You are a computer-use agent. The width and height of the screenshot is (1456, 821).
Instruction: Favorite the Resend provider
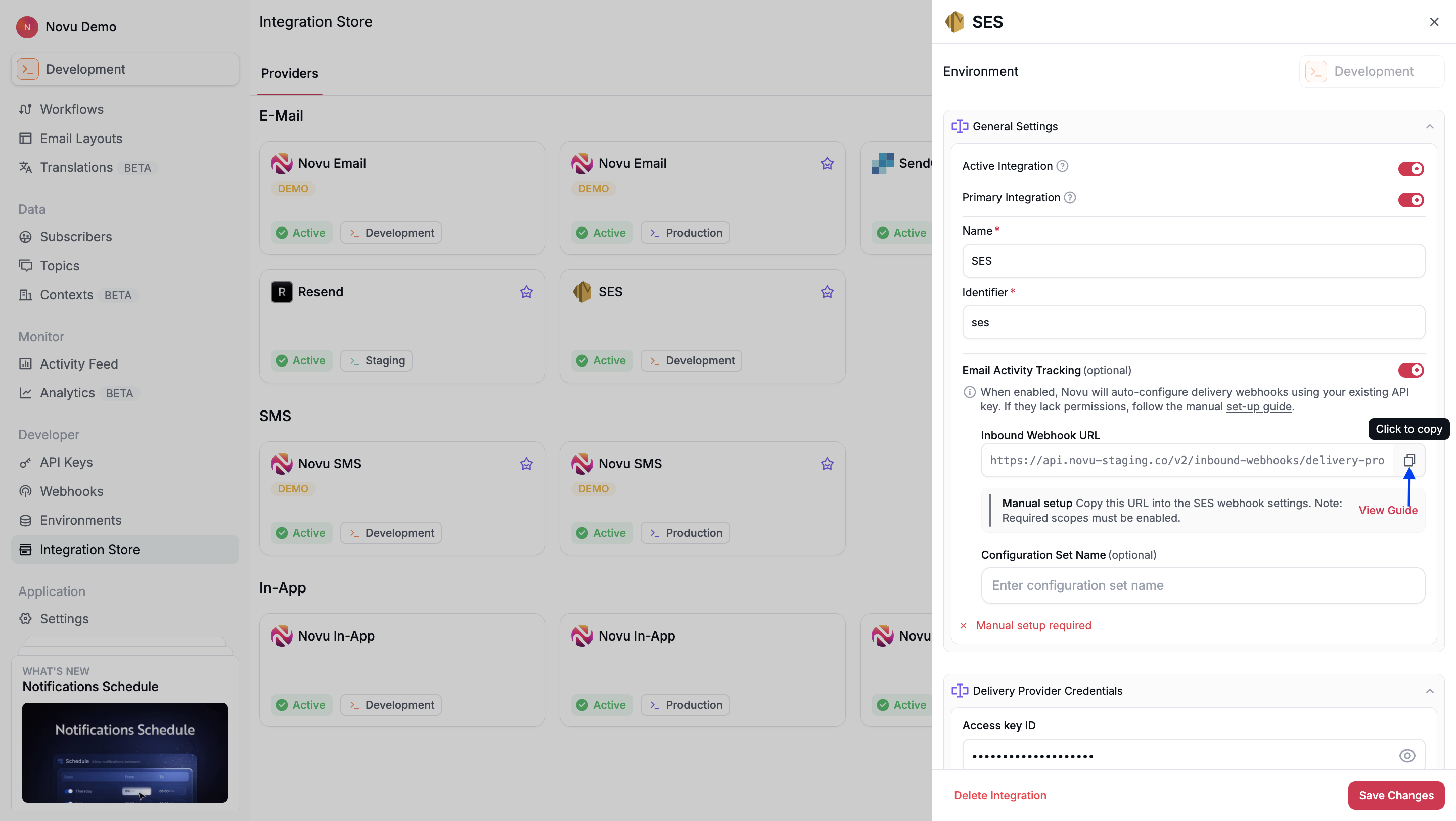[x=526, y=292]
